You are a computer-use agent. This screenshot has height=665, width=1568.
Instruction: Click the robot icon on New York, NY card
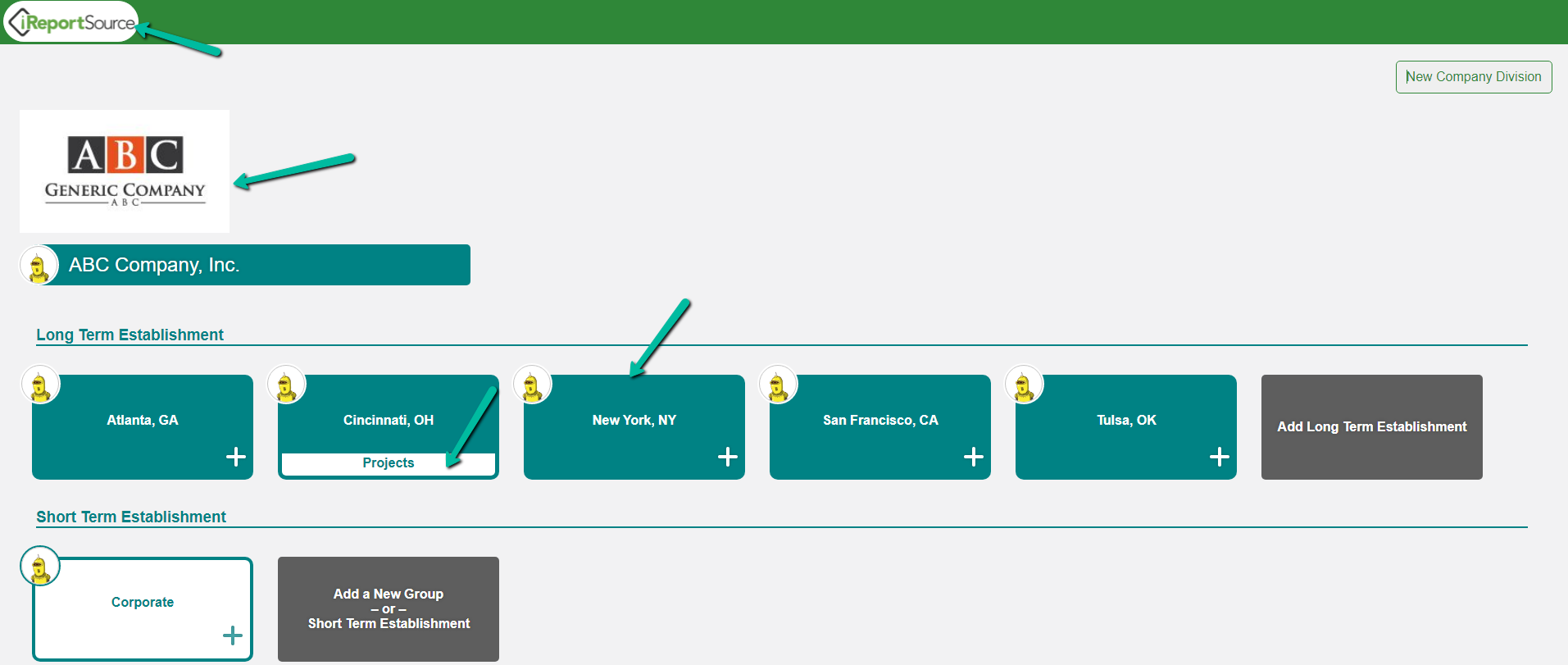(x=533, y=385)
